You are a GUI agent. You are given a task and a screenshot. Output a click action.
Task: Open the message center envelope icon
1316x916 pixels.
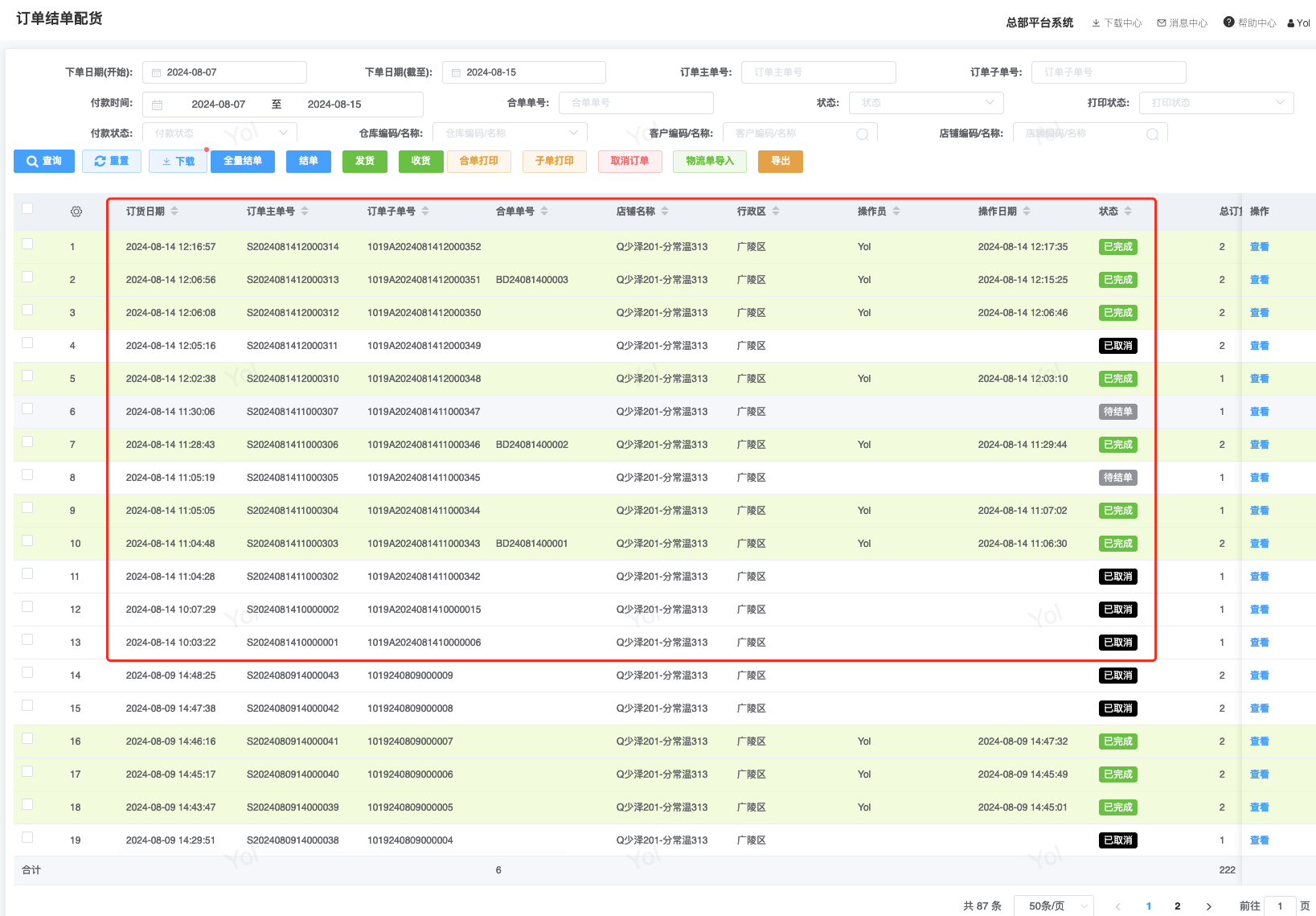1162,23
